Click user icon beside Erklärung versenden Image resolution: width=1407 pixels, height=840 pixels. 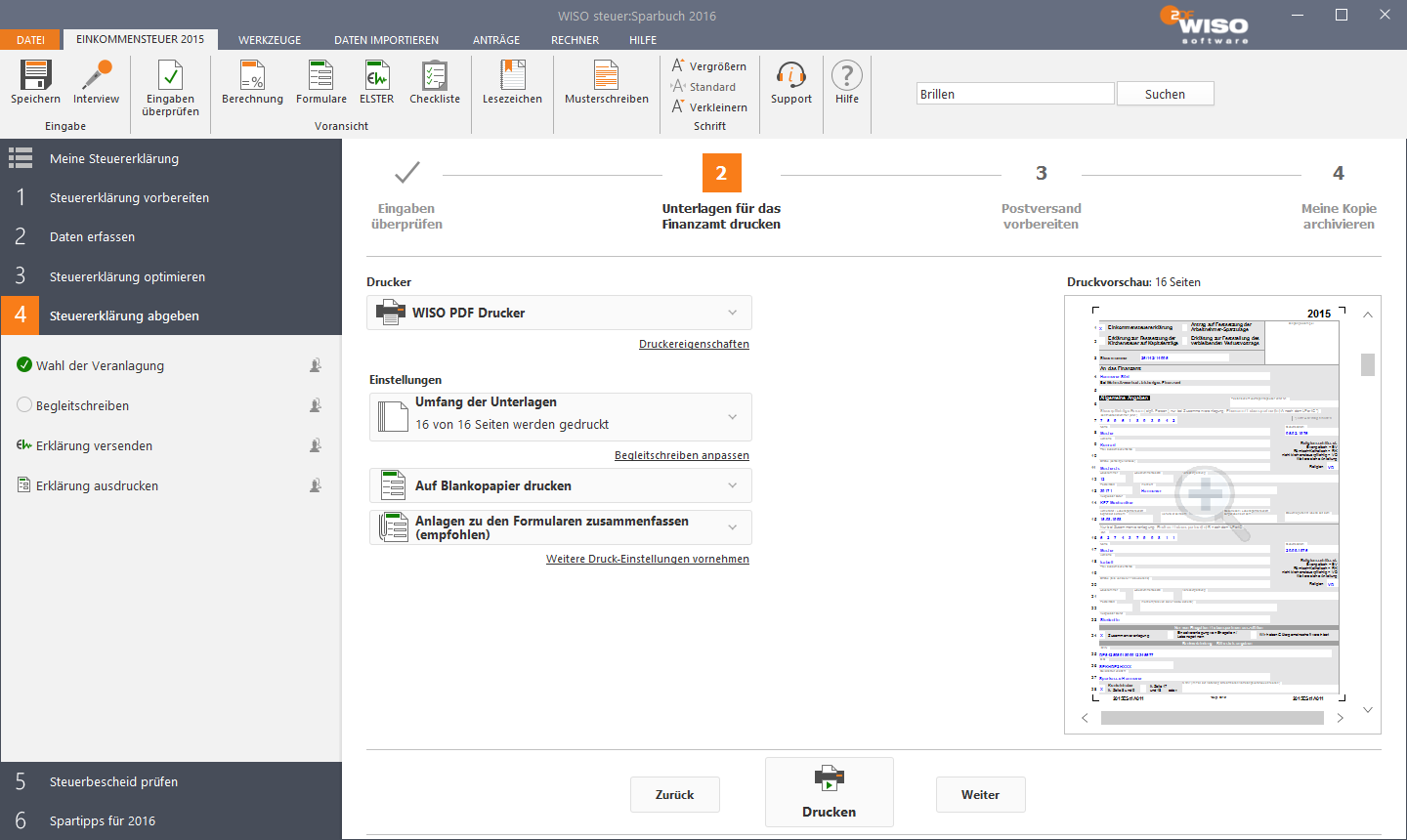coord(316,445)
